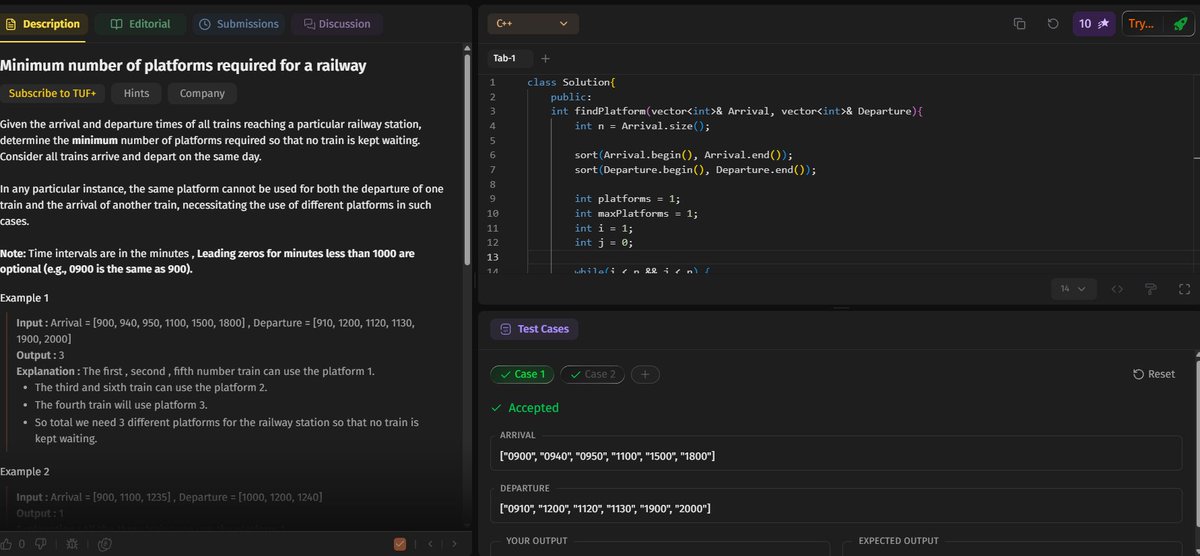Add a new editor tab with plus icon
The width and height of the screenshot is (1200, 556).
pyautogui.click(x=545, y=58)
